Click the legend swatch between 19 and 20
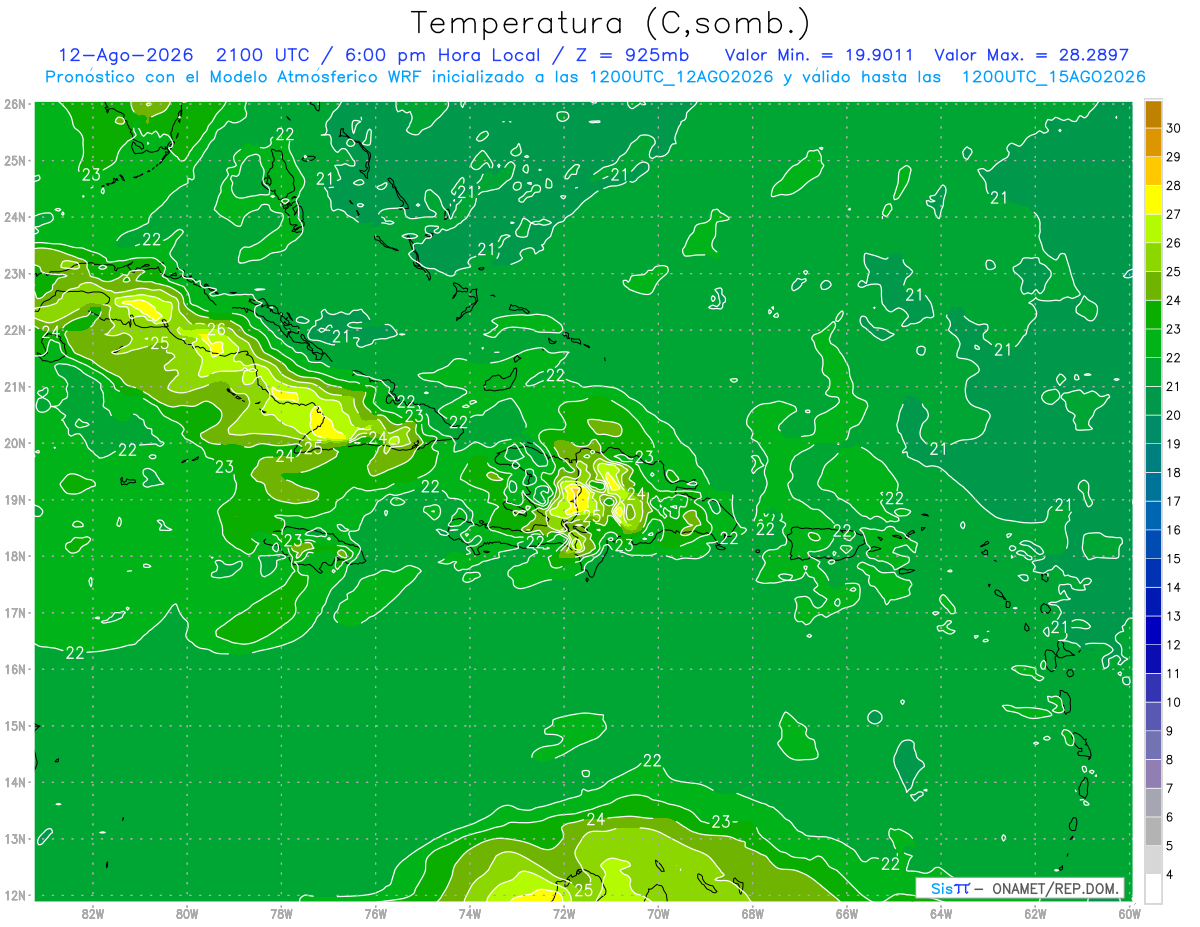The image size is (1200, 927). pyautogui.click(x=1153, y=430)
